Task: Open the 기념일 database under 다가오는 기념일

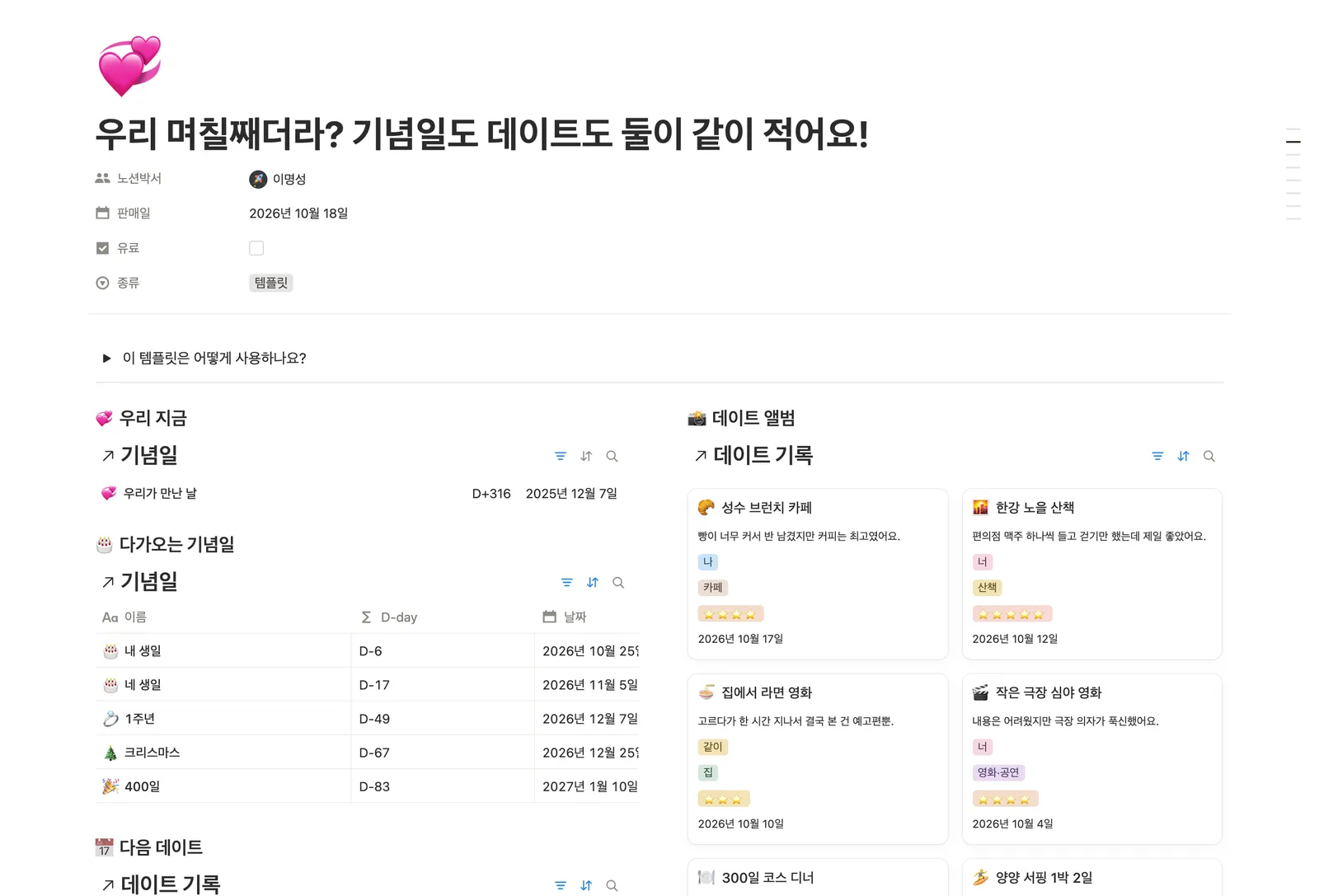Action: 149,582
